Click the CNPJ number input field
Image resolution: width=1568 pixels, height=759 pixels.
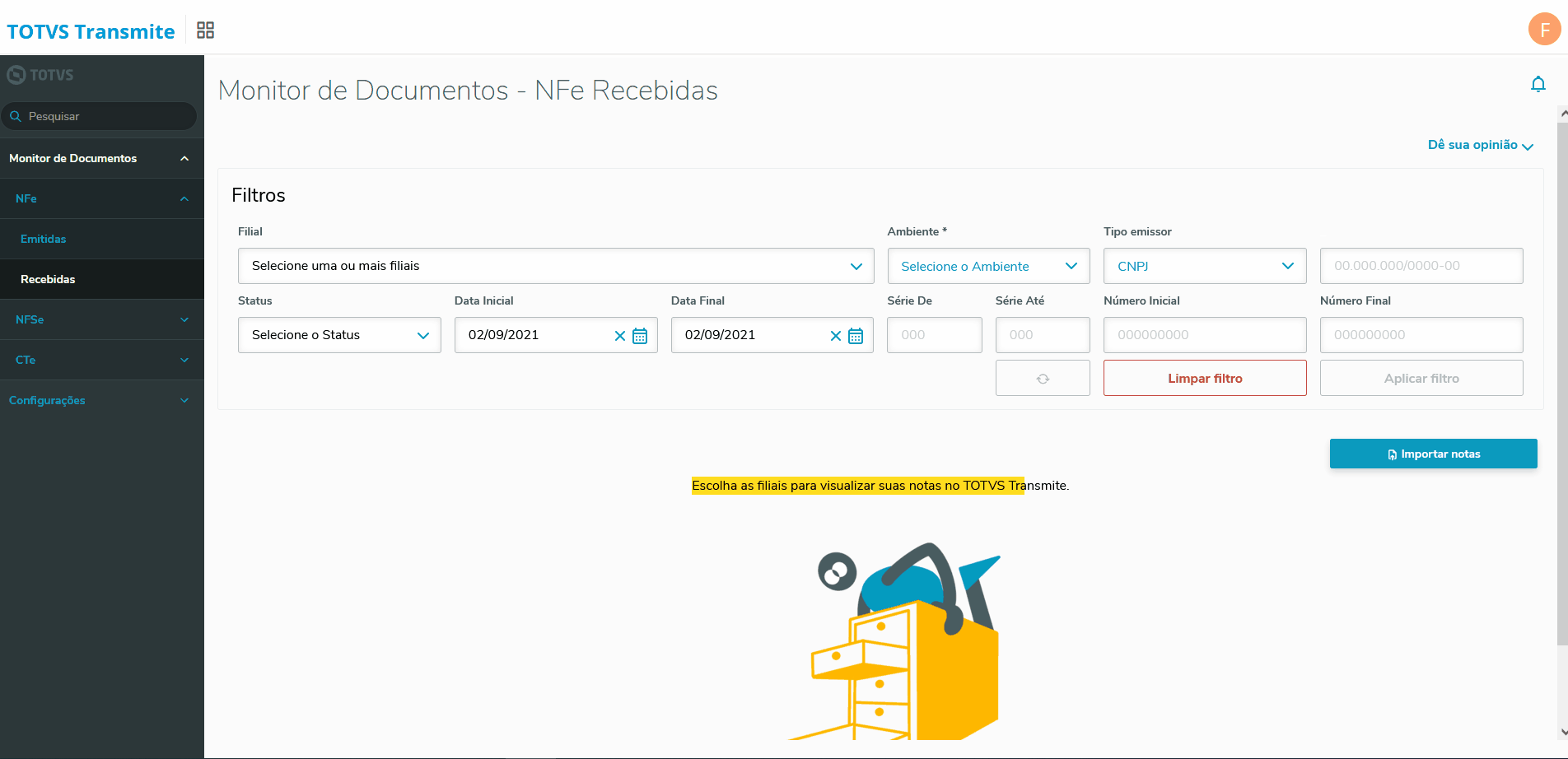[1421, 266]
